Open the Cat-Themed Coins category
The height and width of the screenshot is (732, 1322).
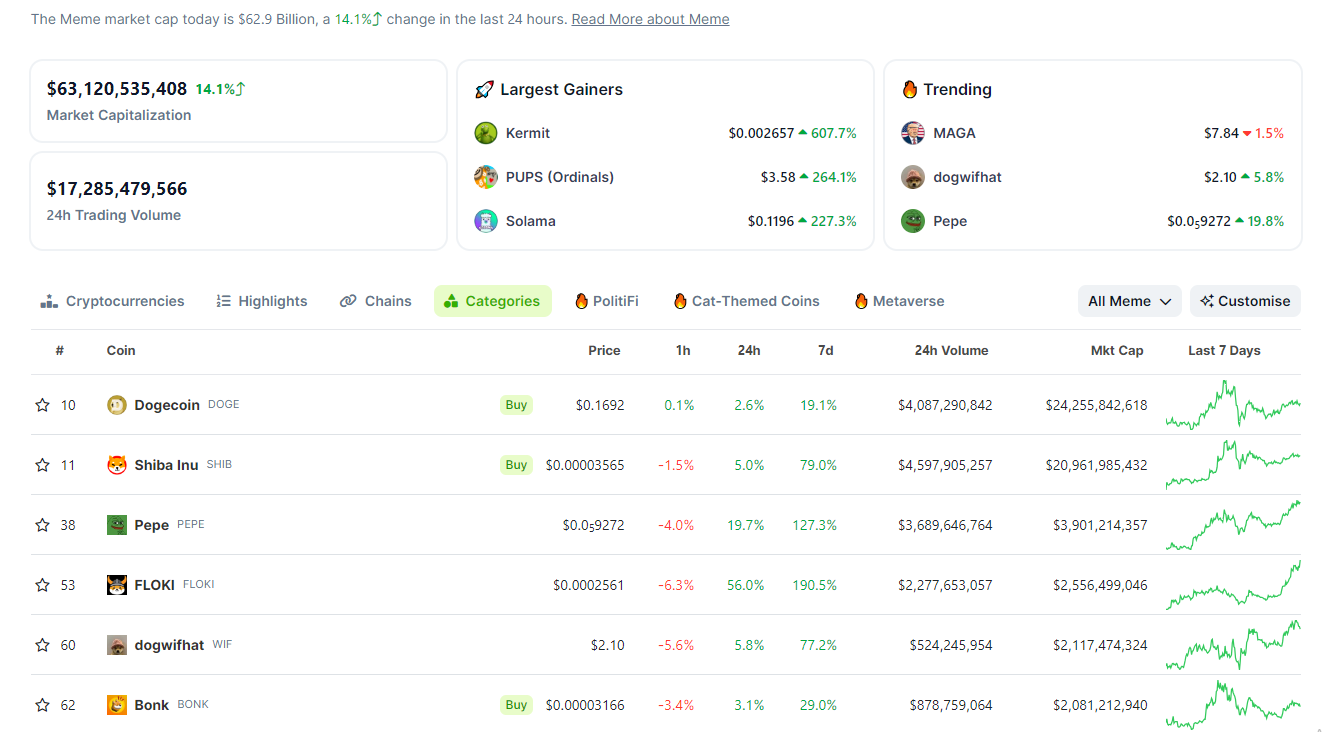click(x=747, y=301)
